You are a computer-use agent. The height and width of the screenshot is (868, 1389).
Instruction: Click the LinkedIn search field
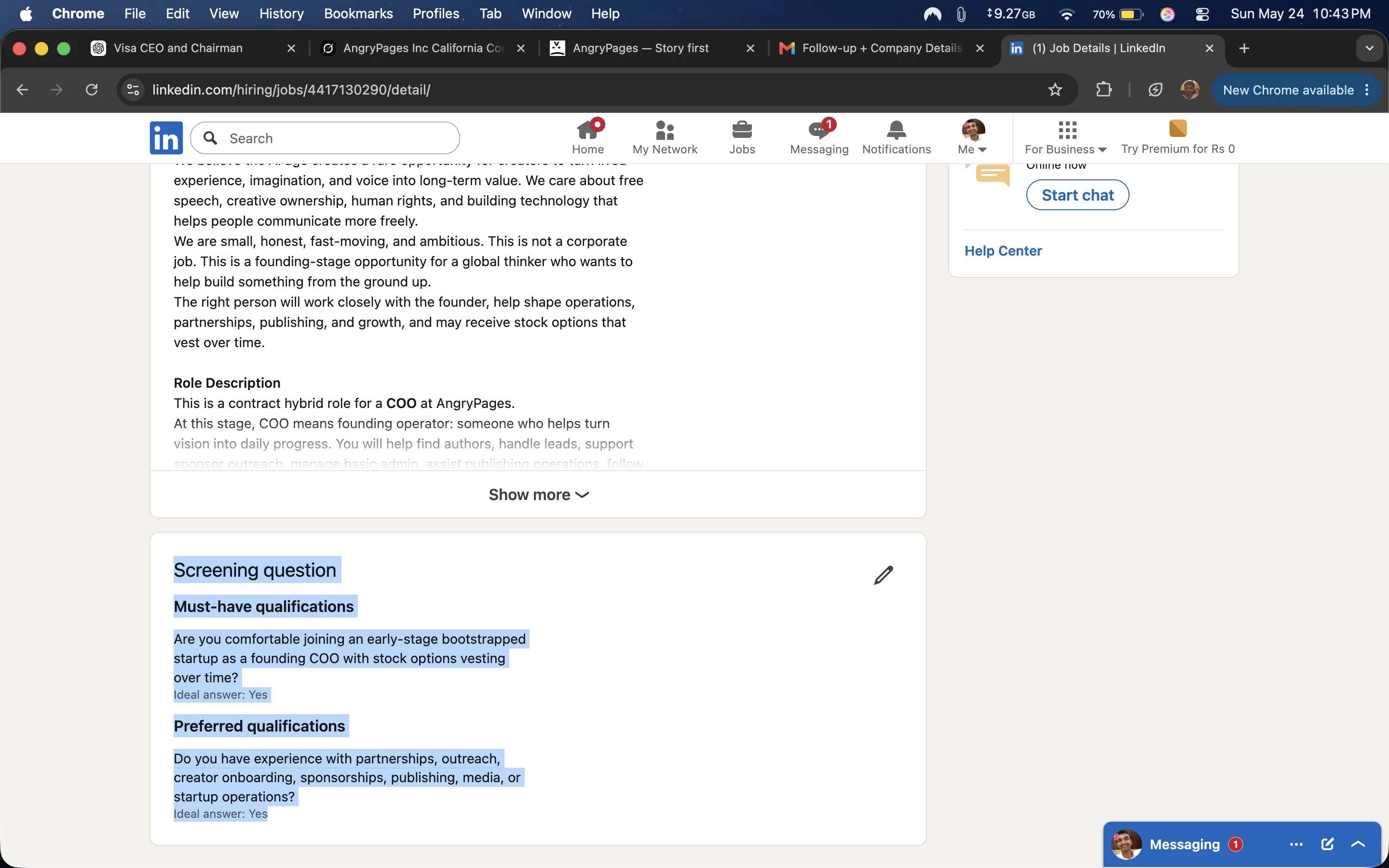coord(325,138)
